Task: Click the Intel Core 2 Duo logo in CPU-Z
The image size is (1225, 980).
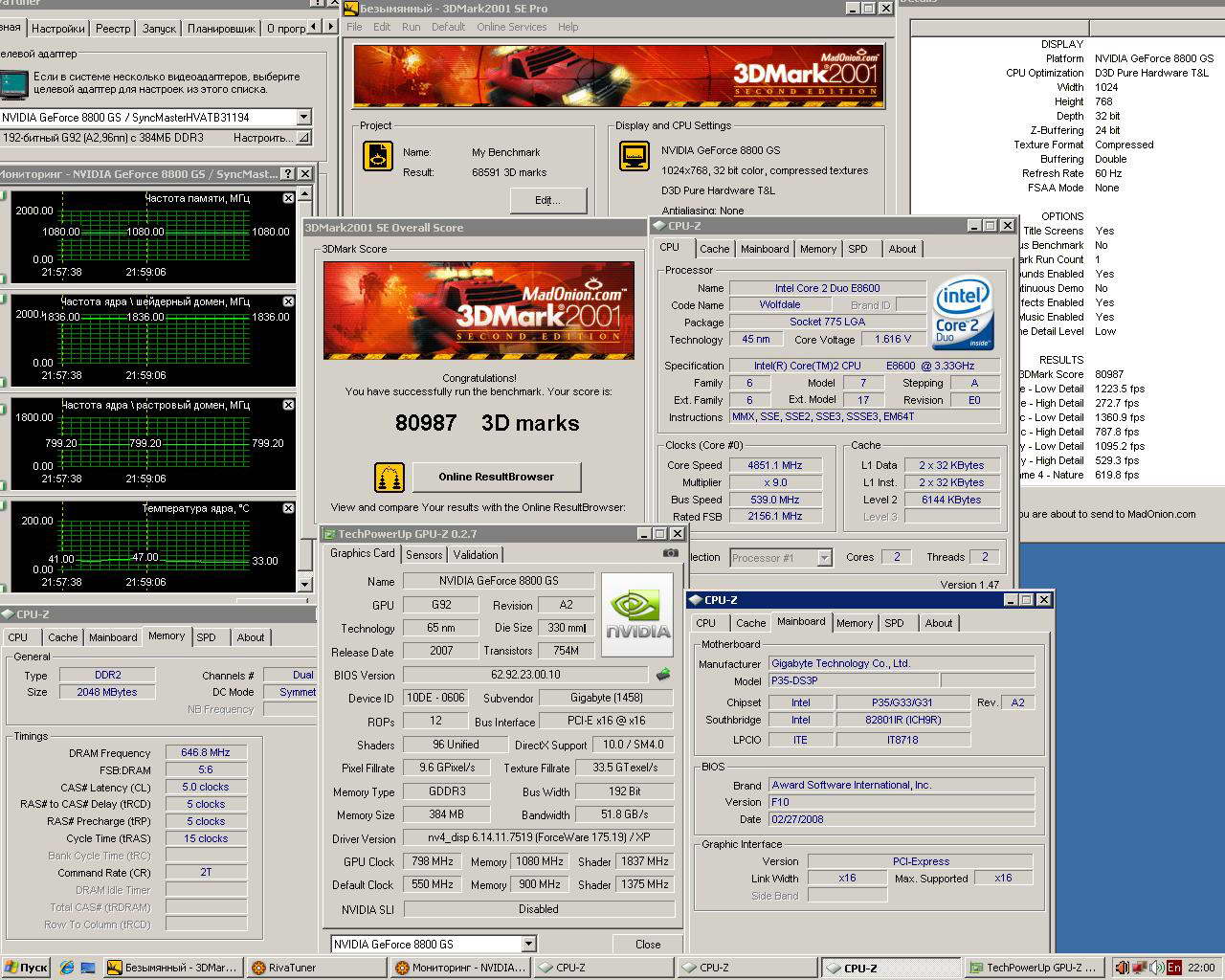Action: pos(964,313)
